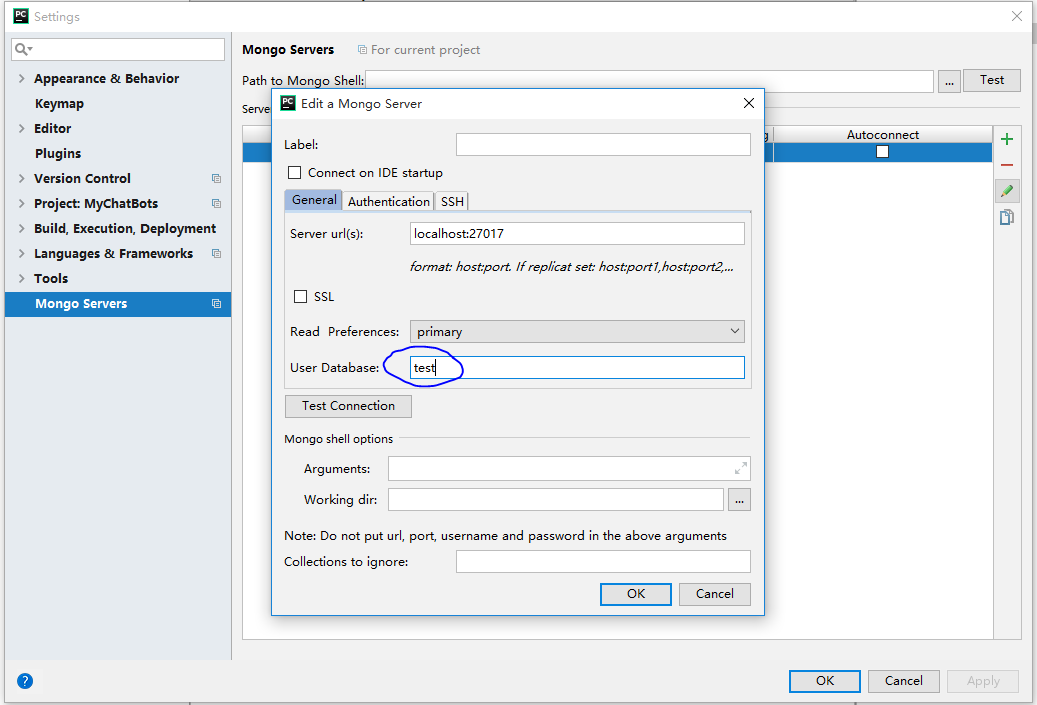
Task: Click the Server url(s) field
Action: point(577,233)
